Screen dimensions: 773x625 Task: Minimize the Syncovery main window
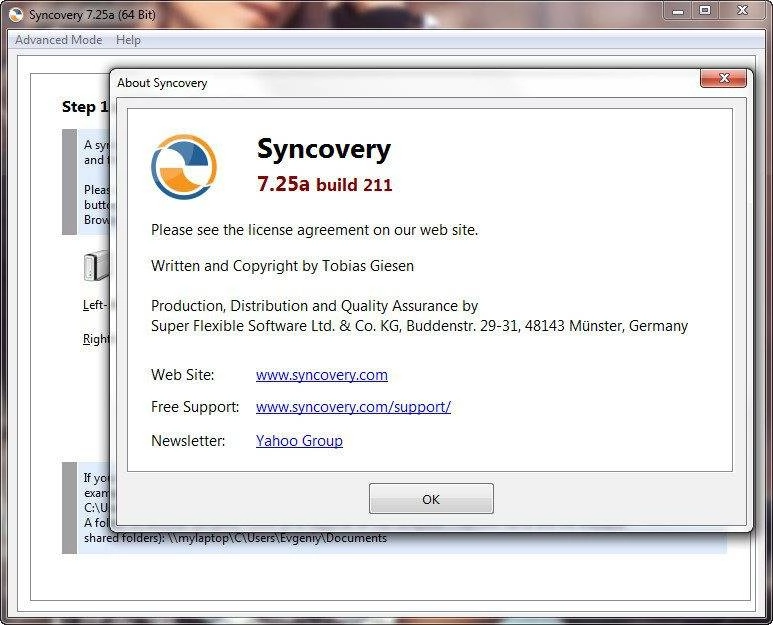click(x=678, y=11)
